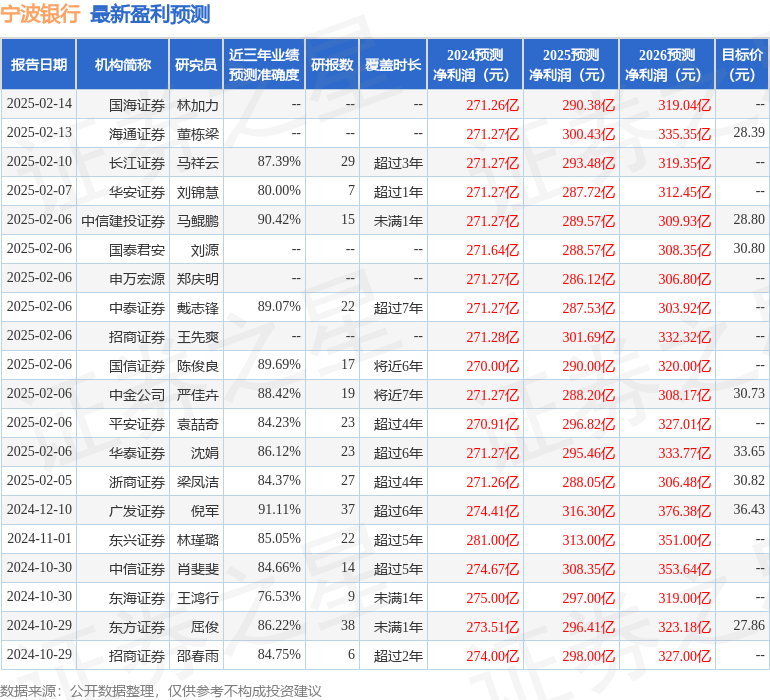Click the 中信建投证券 institution cell
770x700 pixels.
point(123,221)
